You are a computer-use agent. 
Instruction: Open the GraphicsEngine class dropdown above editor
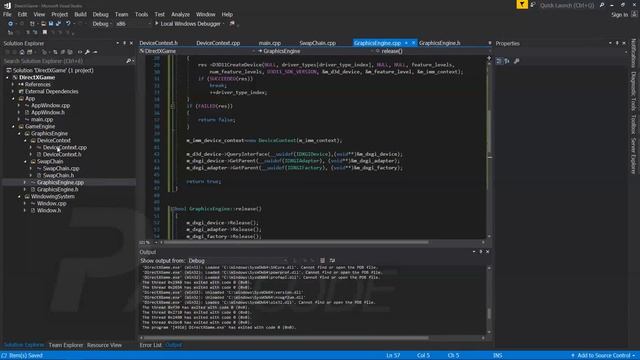(316, 51)
